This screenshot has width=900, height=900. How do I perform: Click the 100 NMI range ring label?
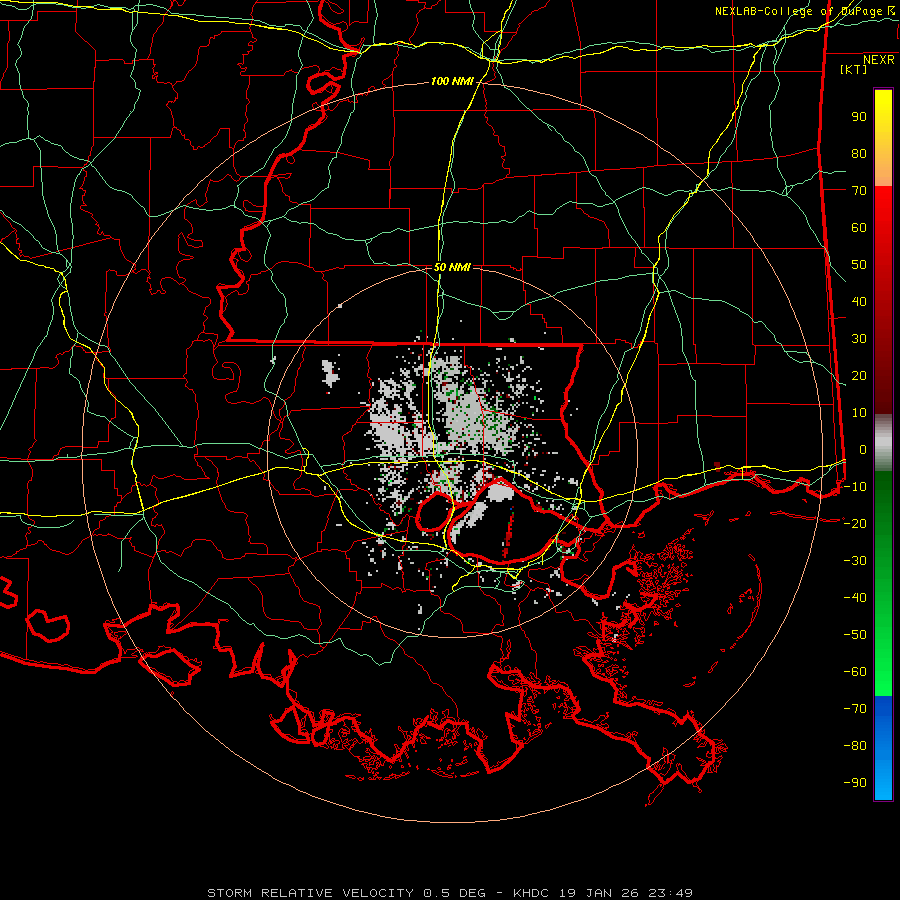452,81
